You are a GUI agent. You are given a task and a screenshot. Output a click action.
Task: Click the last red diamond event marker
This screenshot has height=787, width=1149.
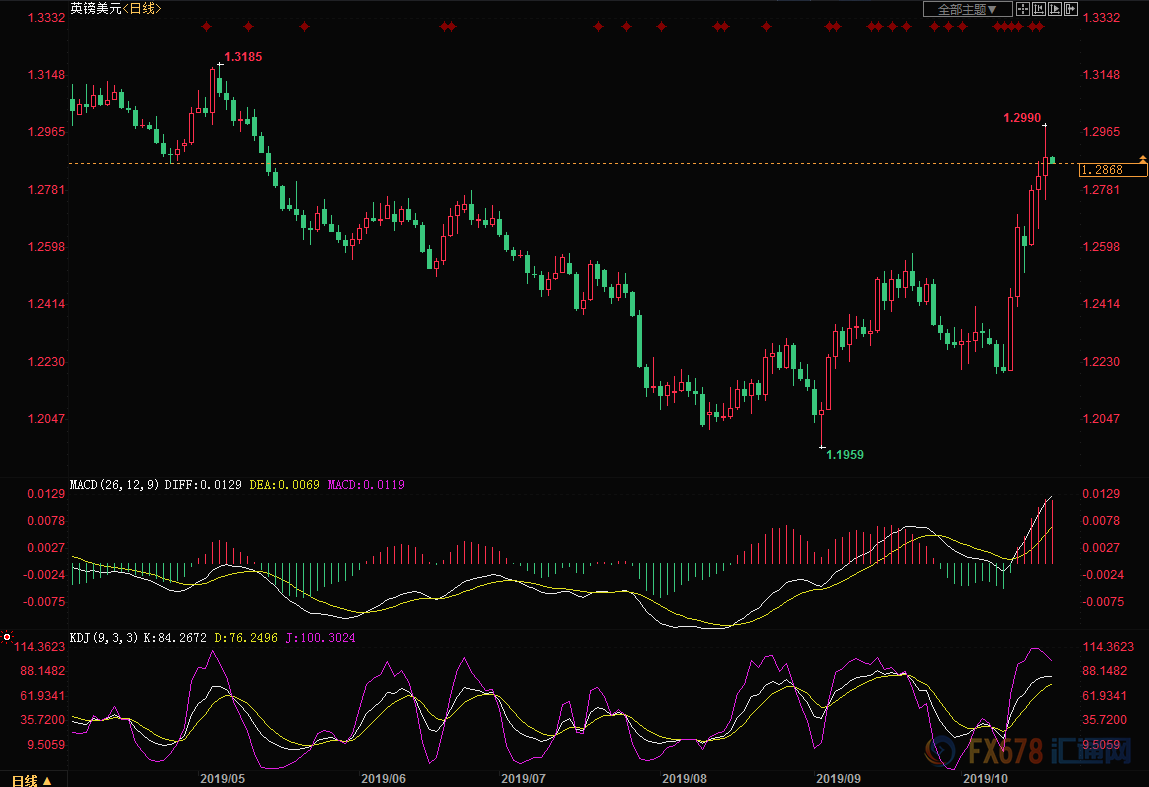[x=1040, y=26]
